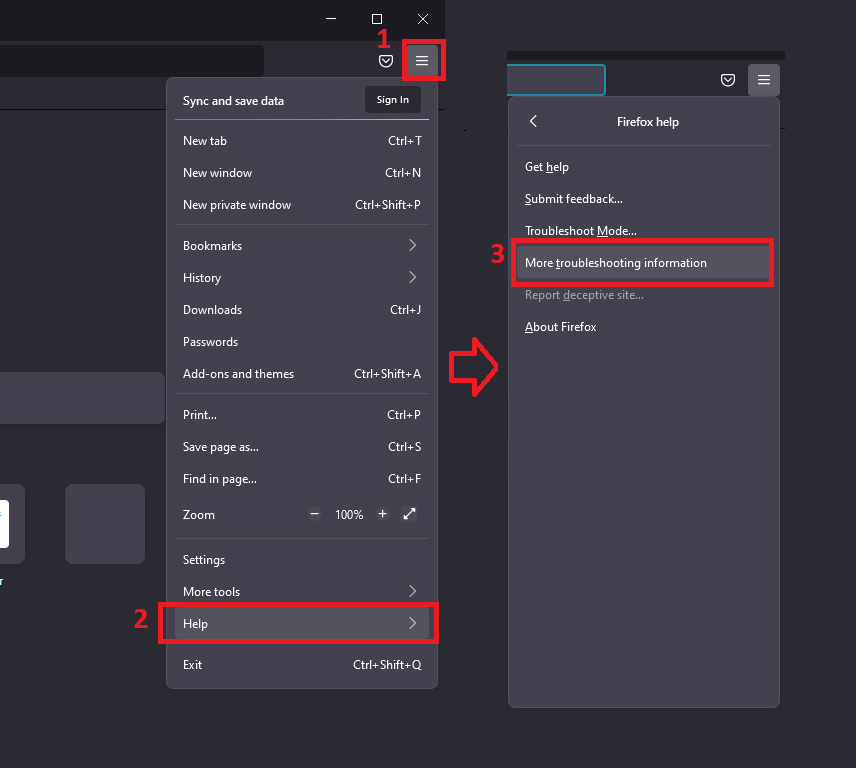Image resolution: width=856 pixels, height=768 pixels.
Task: Open Add-ons and themes
Action: [302, 374]
